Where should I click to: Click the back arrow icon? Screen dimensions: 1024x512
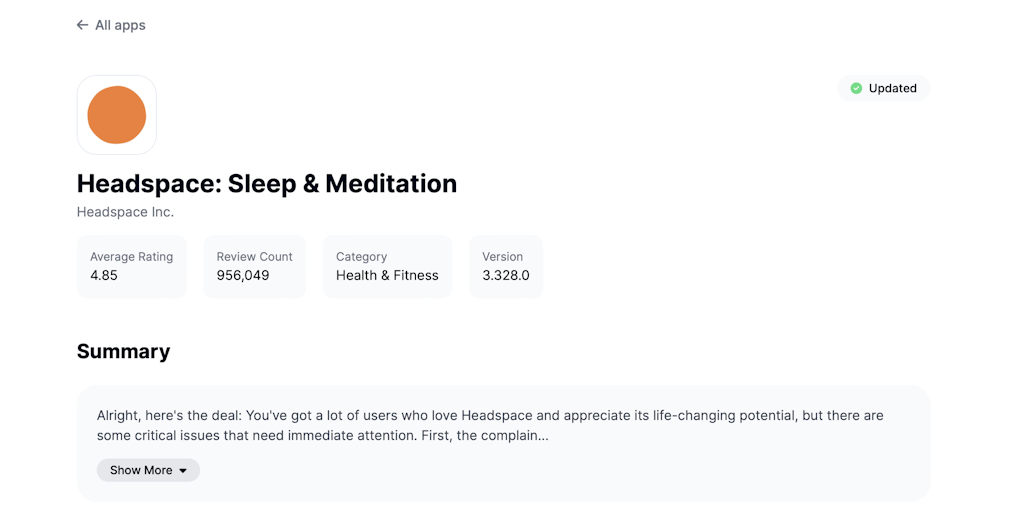(82, 25)
